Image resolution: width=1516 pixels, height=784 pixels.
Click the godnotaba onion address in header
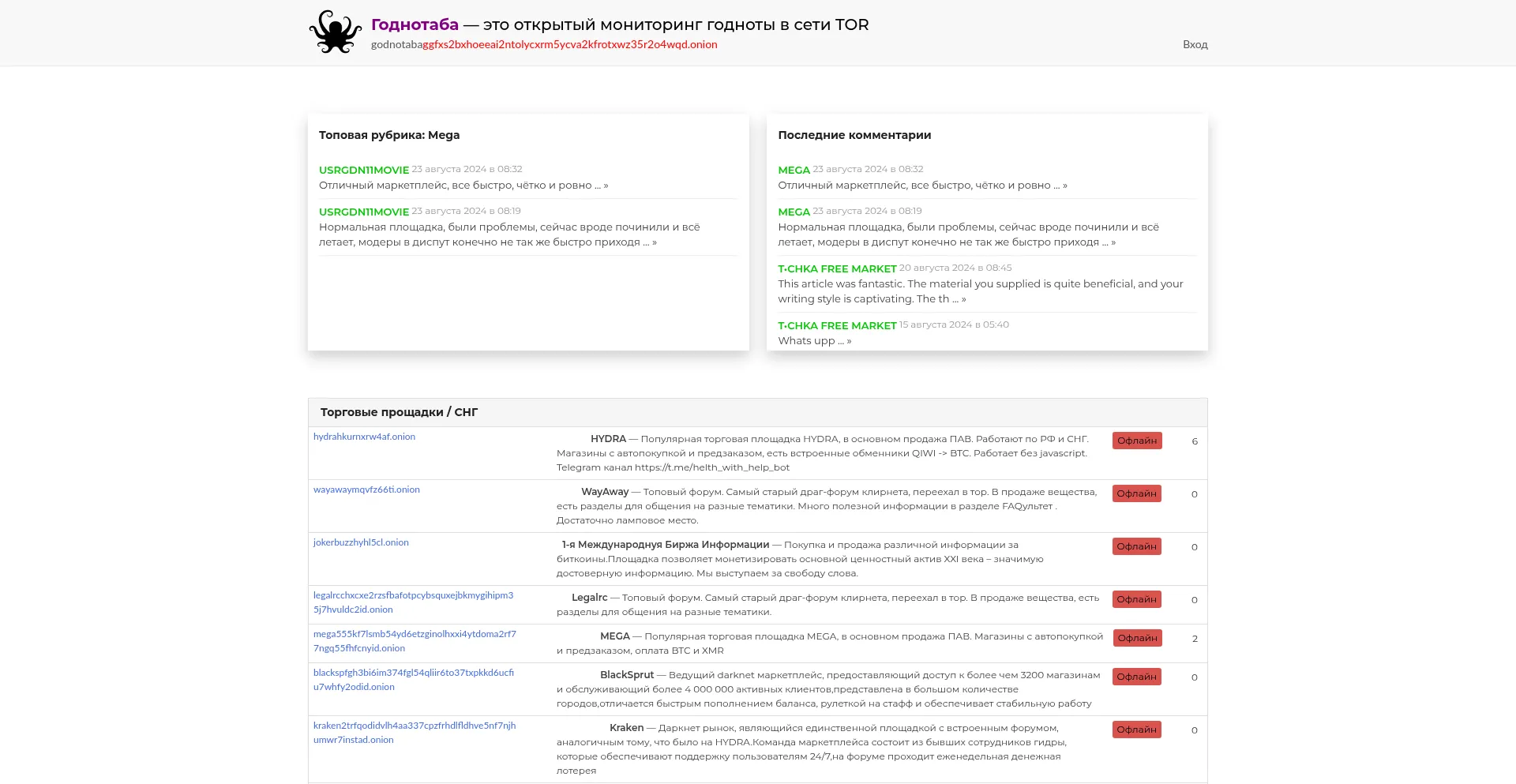pos(544,44)
